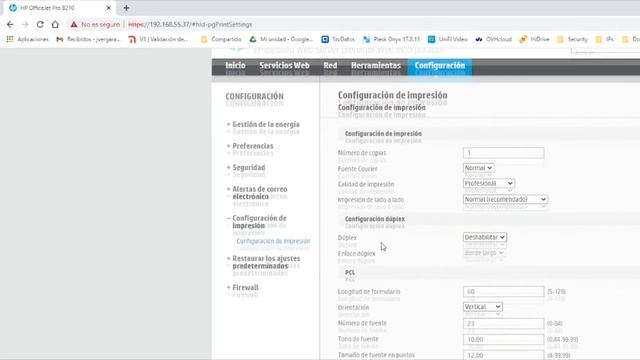Select the Configuración tab
The width and height of the screenshot is (640, 360).
(440, 66)
